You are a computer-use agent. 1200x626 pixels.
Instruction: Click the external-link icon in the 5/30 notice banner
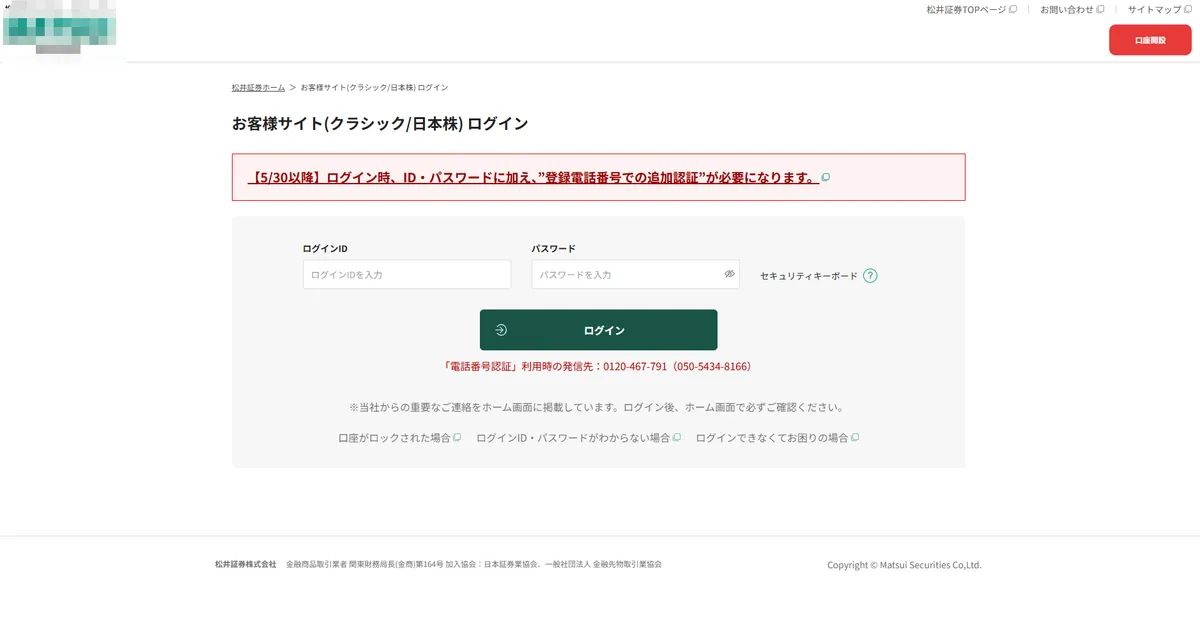point(825,176)
